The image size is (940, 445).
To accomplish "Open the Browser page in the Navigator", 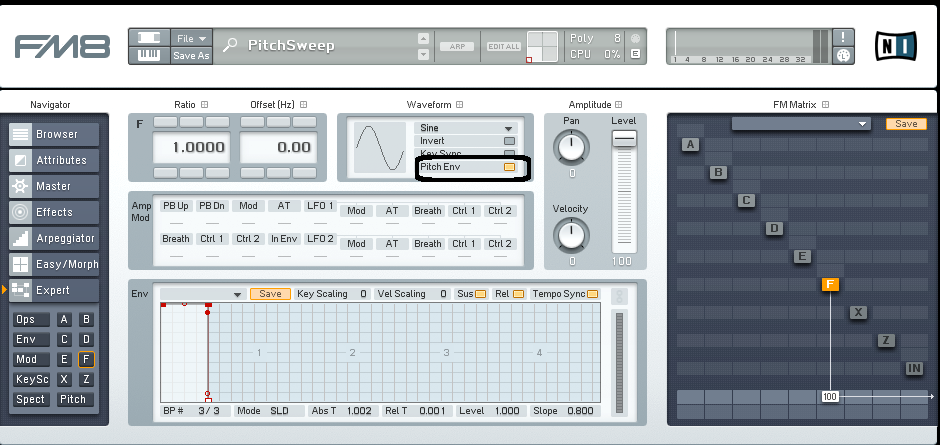I will pos(54,134).
